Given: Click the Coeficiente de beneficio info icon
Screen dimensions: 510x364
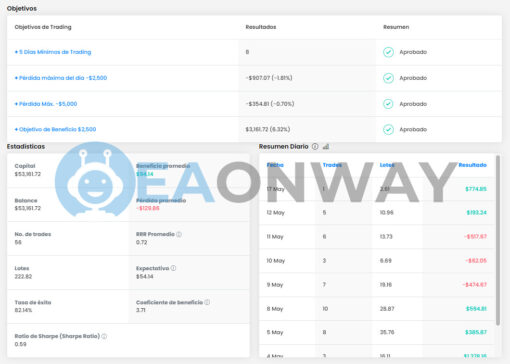Looking at the screenshot, I should [x=207, y=302].
